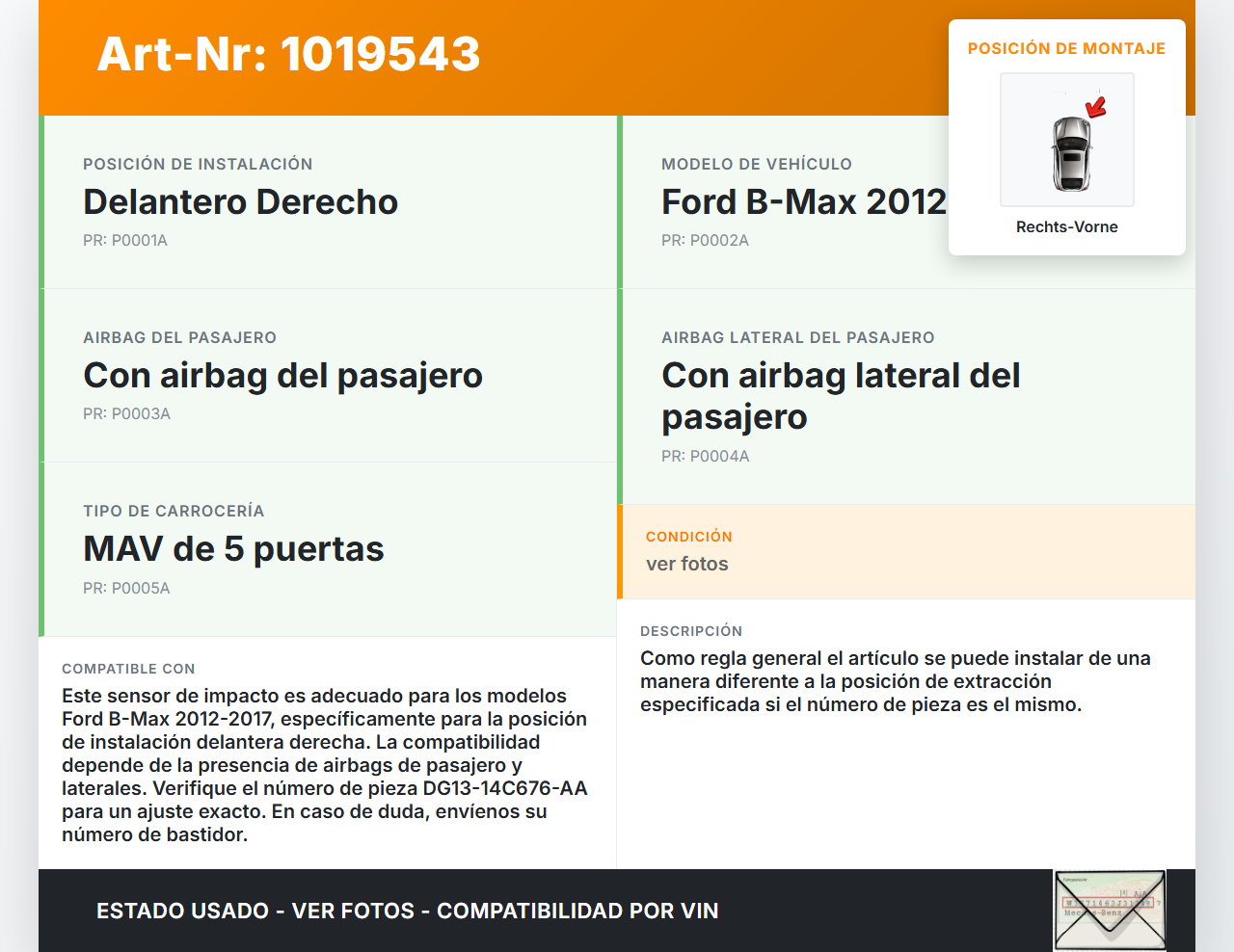
Task: Click the Estado Usado footer banner text
Action: click(x=407, y=911)
